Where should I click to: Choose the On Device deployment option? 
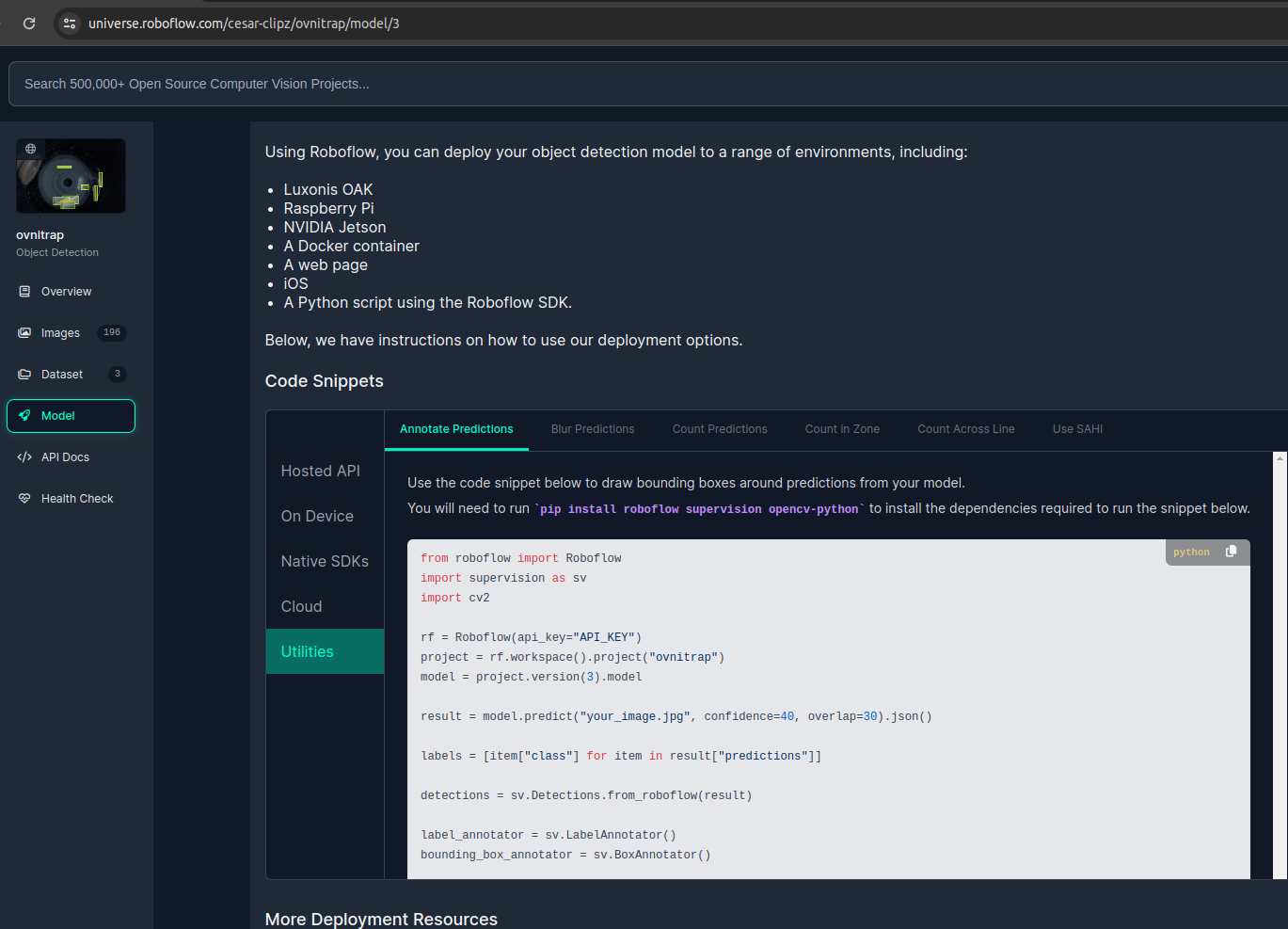point(317,516)
